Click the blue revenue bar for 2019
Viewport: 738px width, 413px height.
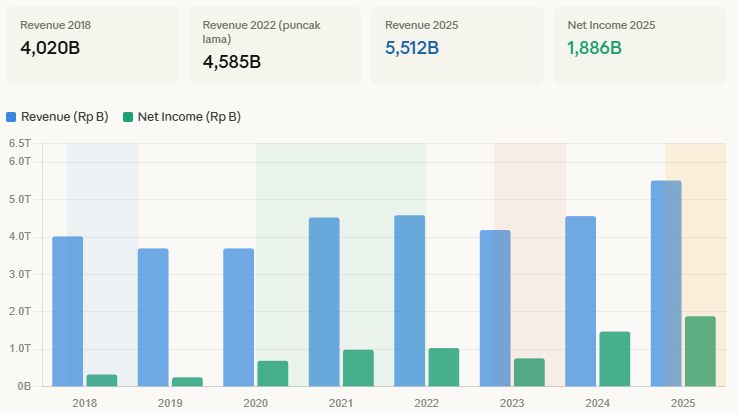point(153,316)
